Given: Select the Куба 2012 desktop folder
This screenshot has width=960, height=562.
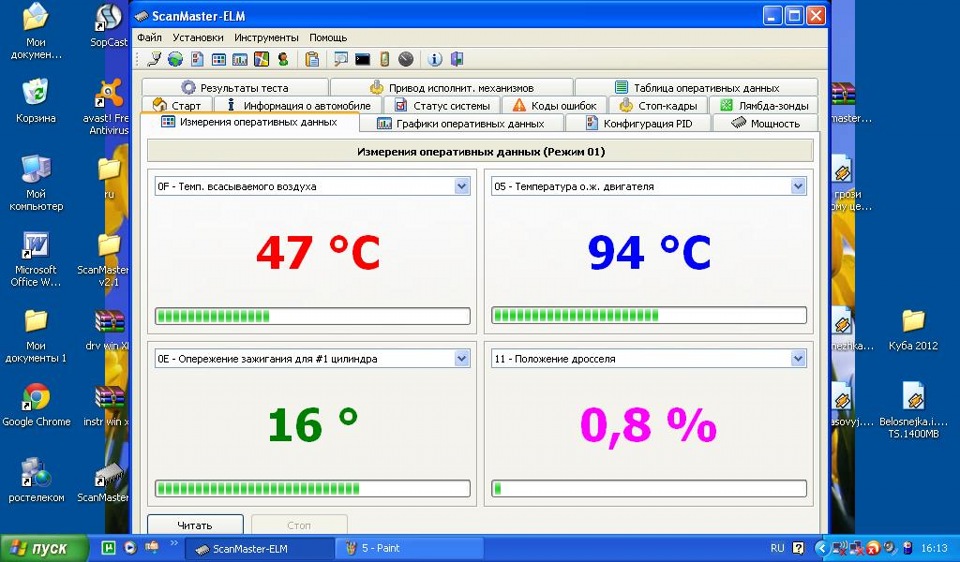Looking at the screenshot, I should tap(913, 329).
